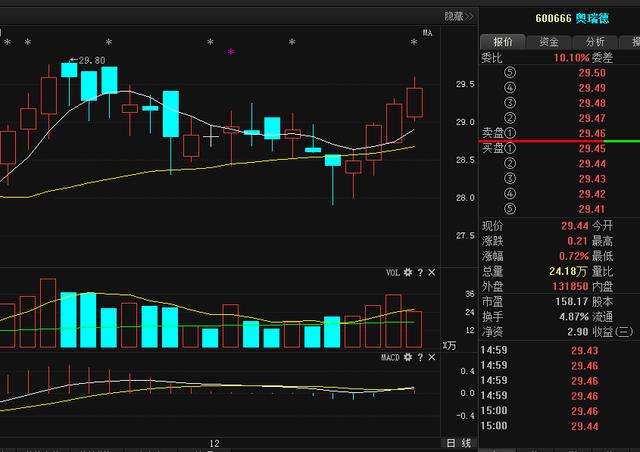Screen dimensions: 640x452
Task: Select buy level five price 29.41
Action: [592, 209]
